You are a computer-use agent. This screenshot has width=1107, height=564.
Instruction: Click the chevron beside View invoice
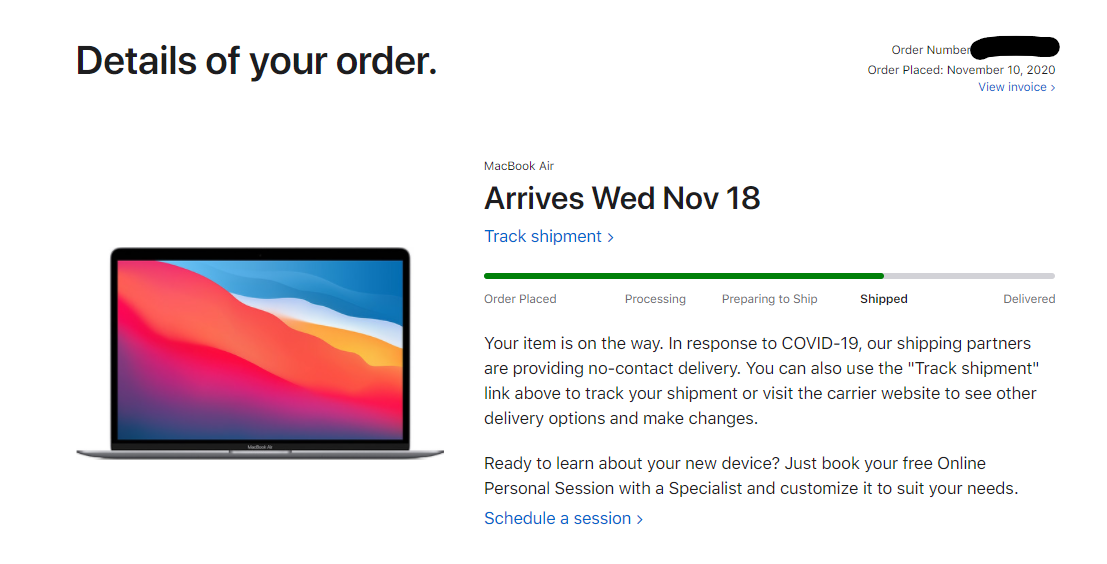point(1053,88)
